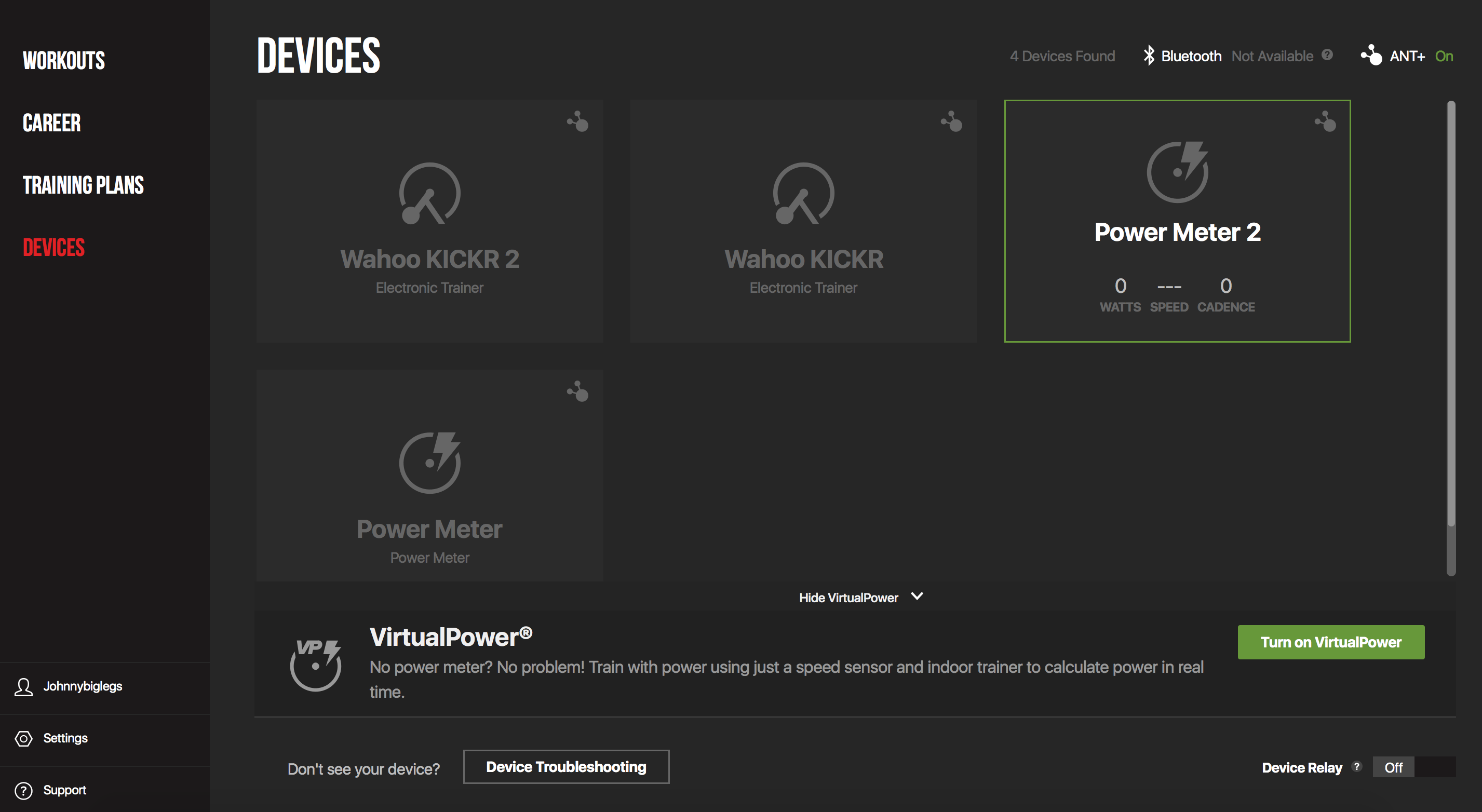Screen dimensions: 1482x812
Task: Click the Don't see your device? text
Action: click(x=363, y=769)
